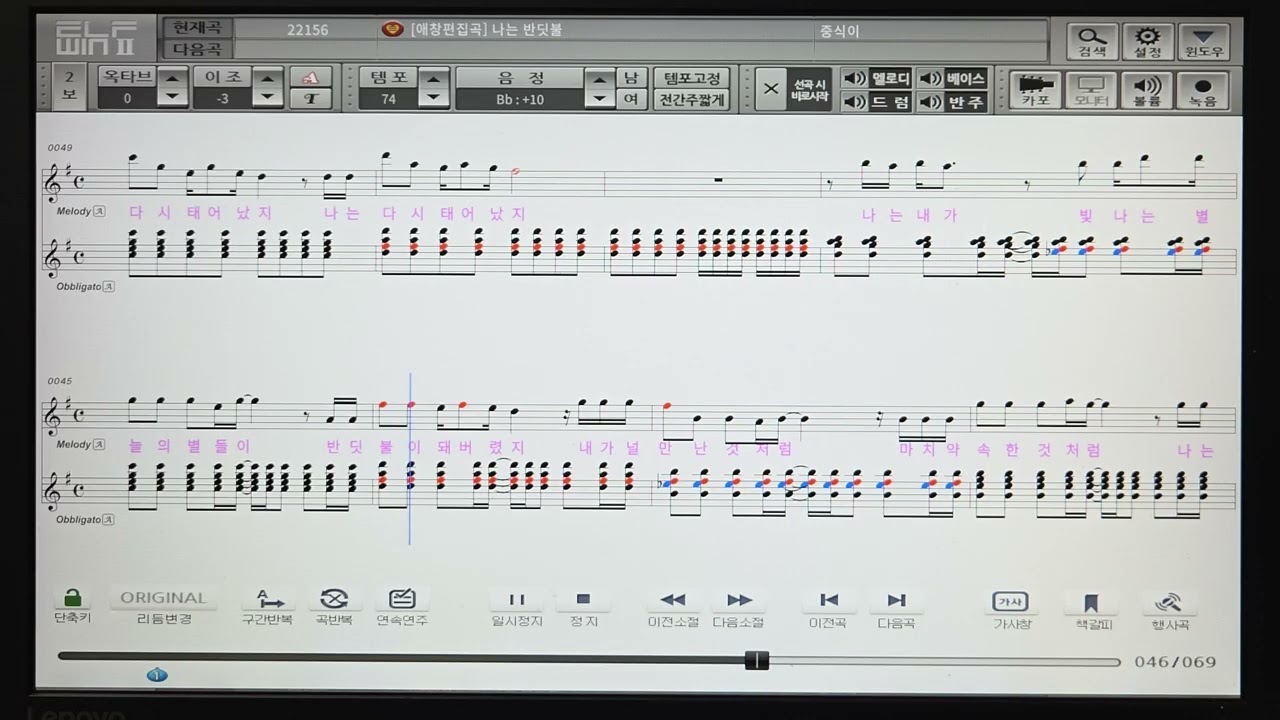This screenshot has height=720, width=1280.
Task: Mute the 반주 accompaniment track
Action: pyautogui.click(x=952, y=102)
